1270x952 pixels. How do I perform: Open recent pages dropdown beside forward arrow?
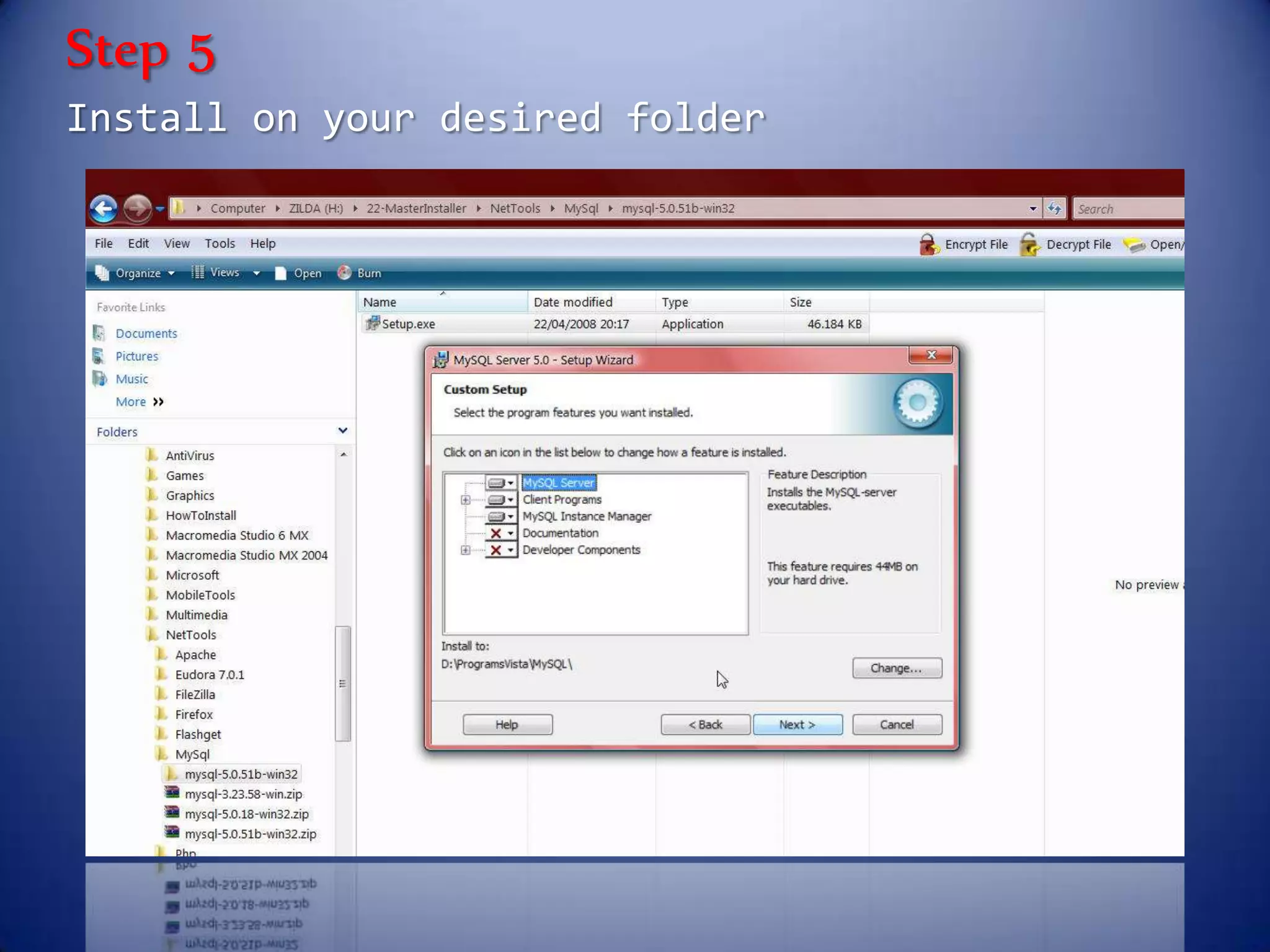(160, 209)
